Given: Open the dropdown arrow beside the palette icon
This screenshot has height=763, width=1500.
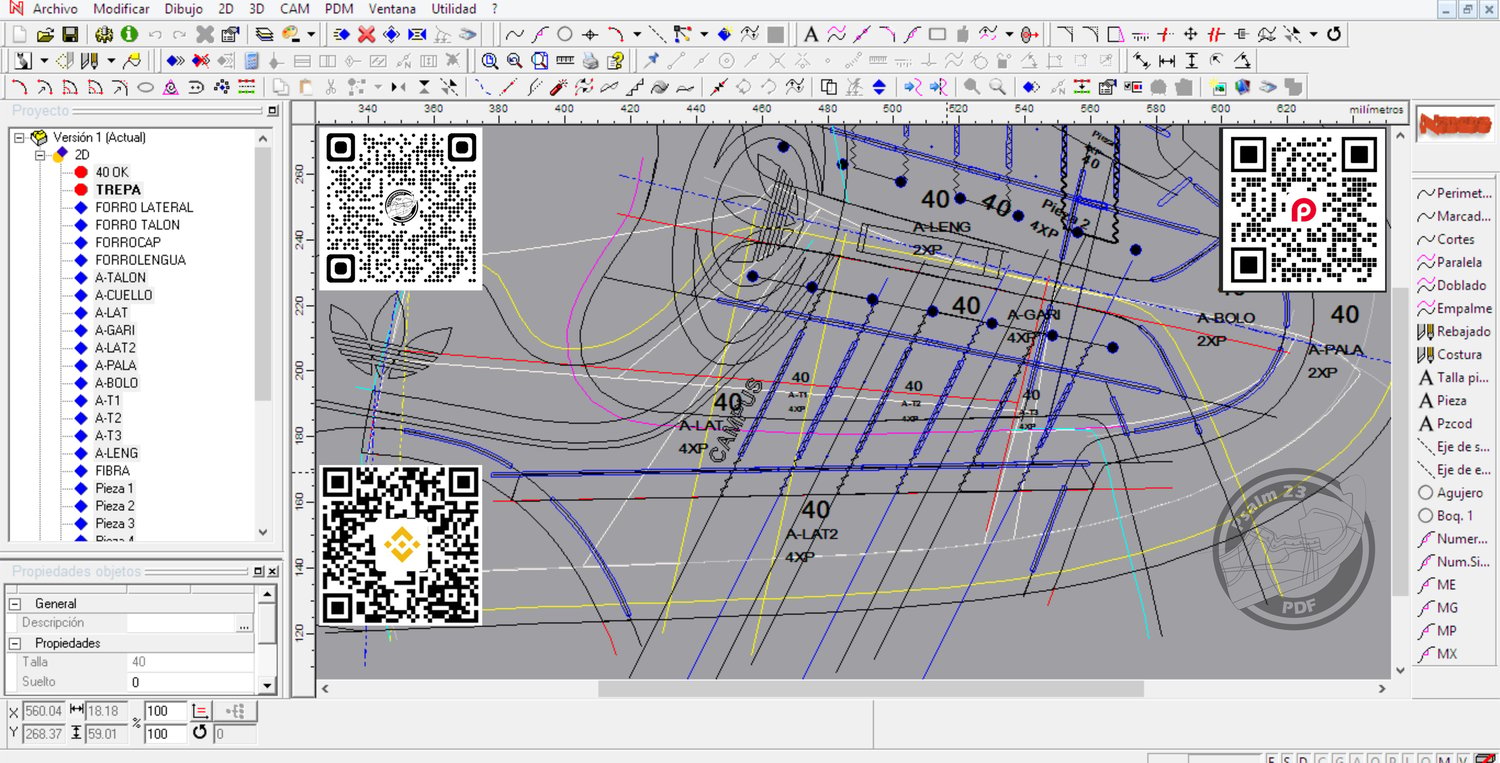Looking at the screenshot, I should pos(311,34).
